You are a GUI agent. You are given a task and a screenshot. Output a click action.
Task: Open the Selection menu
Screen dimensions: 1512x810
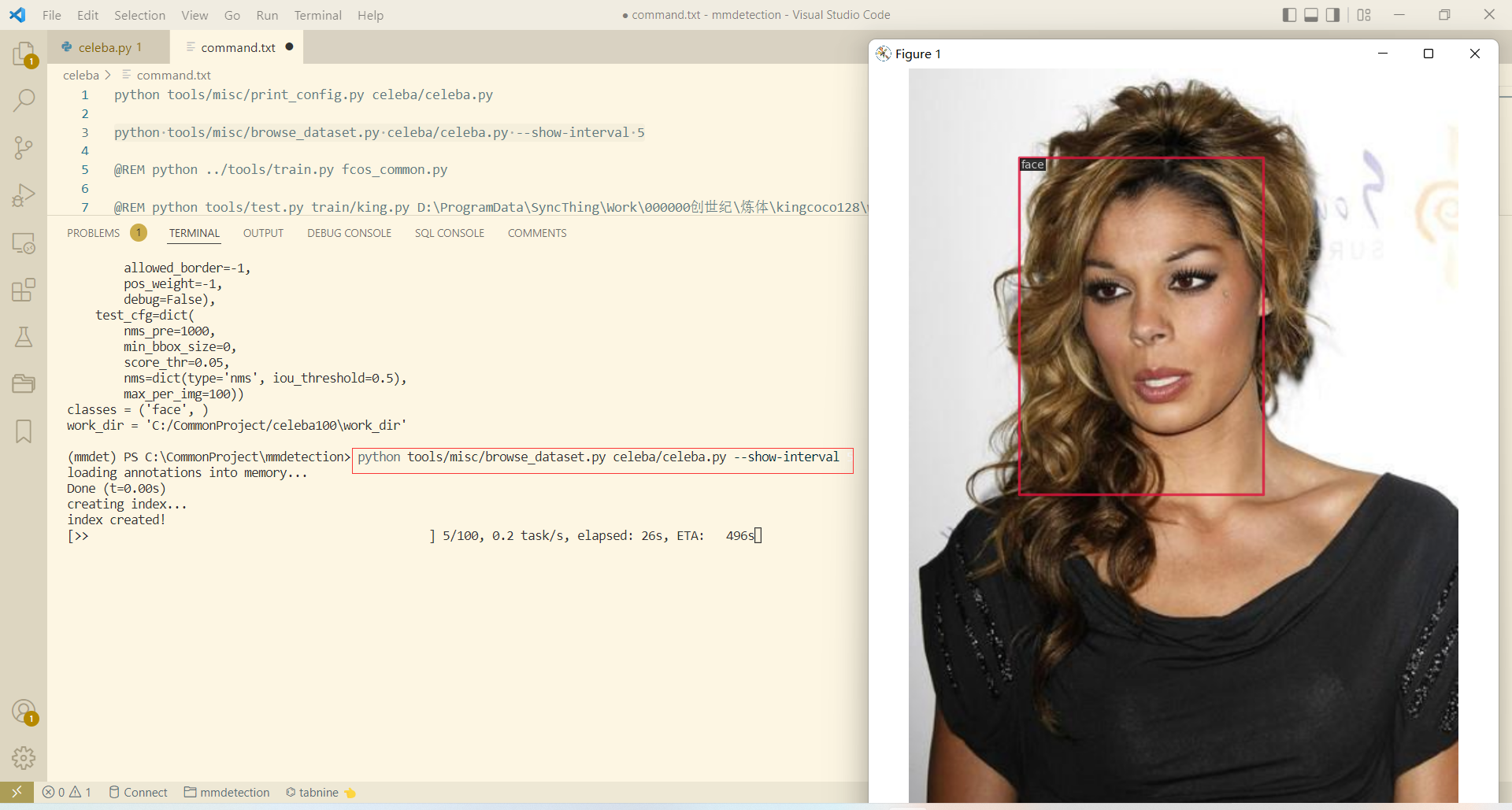[x=139, y=15]
